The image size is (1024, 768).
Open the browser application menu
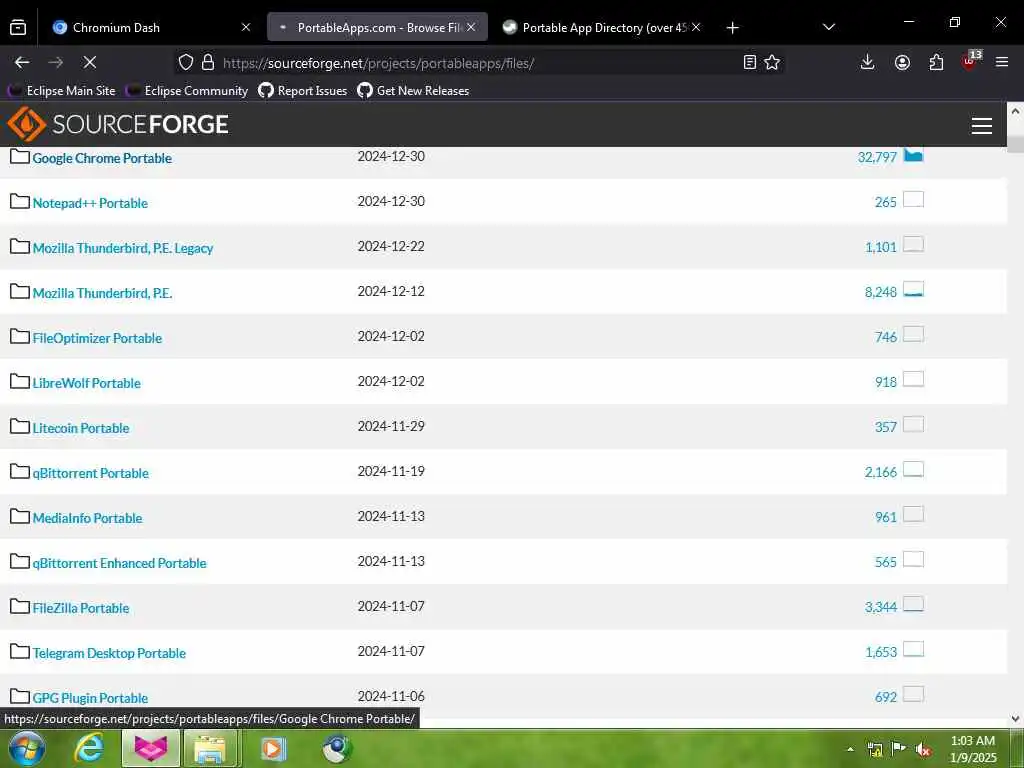coord(1002,63)
